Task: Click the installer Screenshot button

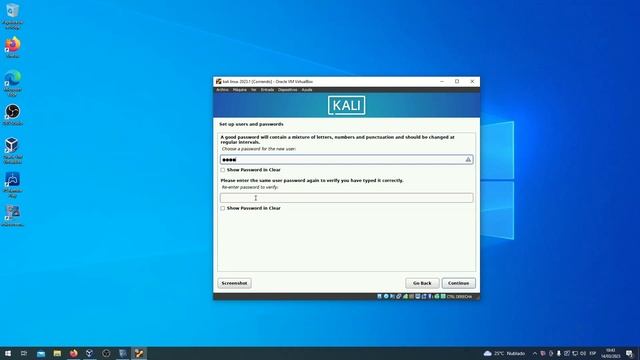Action: [234, 283]
